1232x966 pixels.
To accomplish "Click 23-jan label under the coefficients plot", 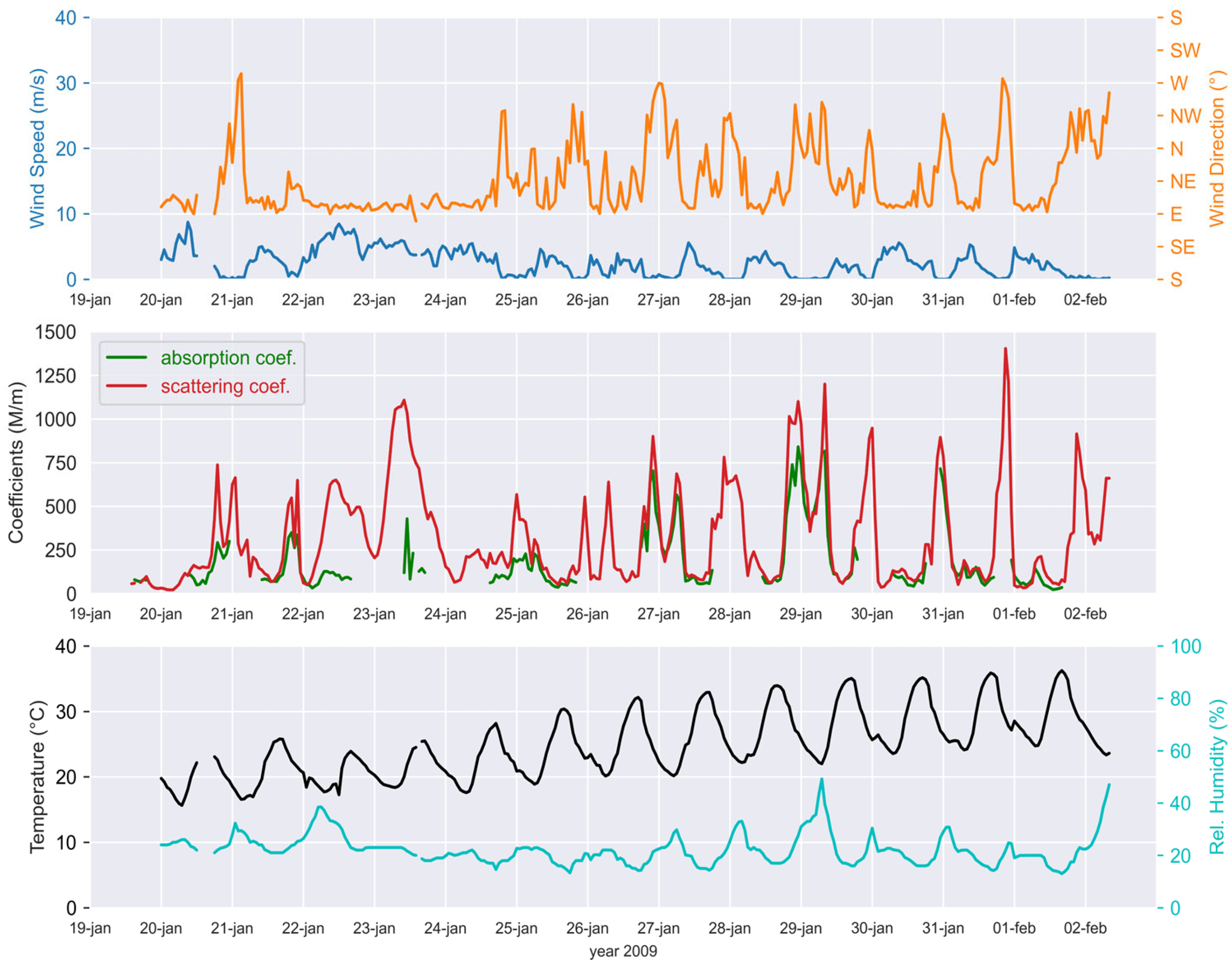I will click(x=374, y=614).
